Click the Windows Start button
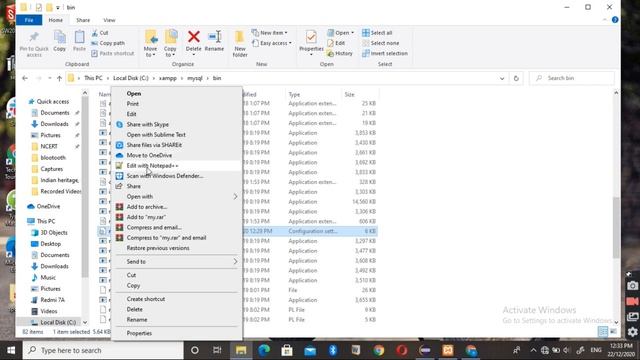Image resolution: width=640 pixels, height=360 pixels. click(x=11, y=350)
